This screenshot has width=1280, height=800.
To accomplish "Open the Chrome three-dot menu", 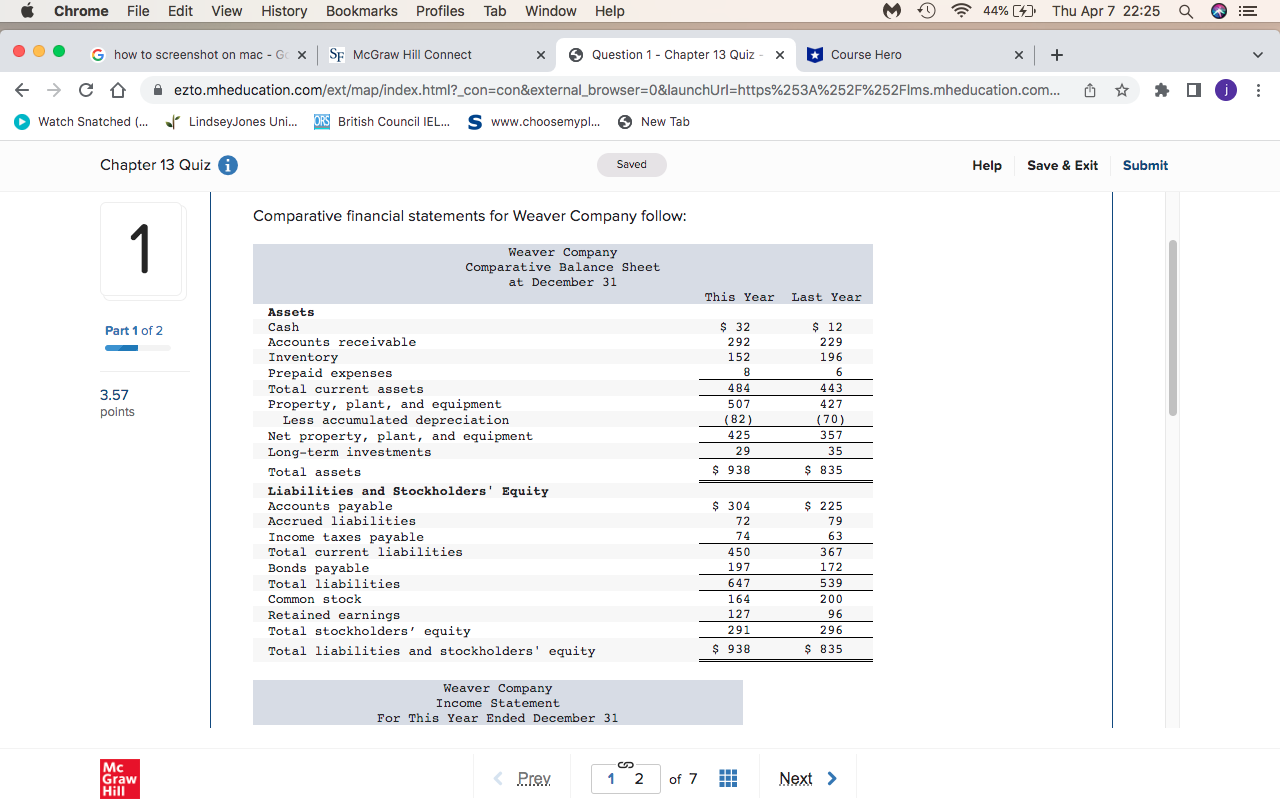I will (x=1258, y=89).
